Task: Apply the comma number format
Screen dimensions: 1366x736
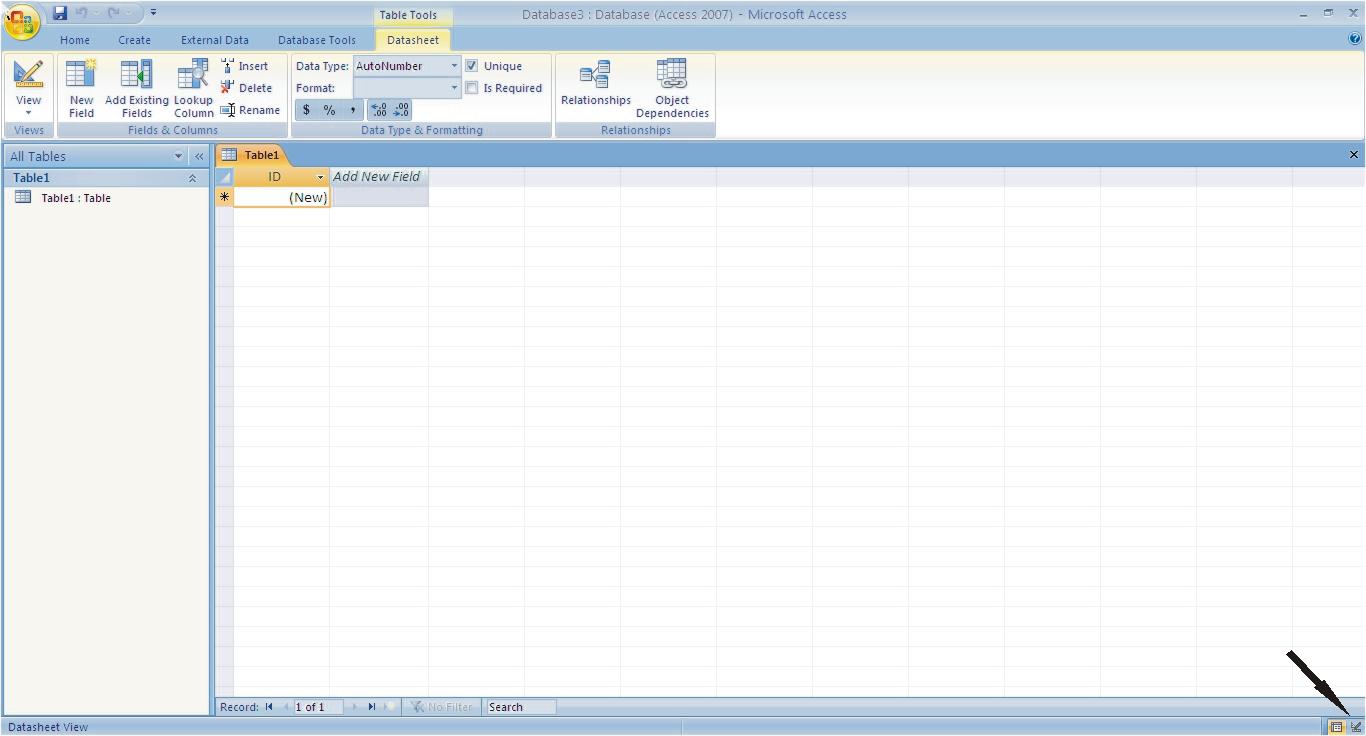Action: [352, 110]
